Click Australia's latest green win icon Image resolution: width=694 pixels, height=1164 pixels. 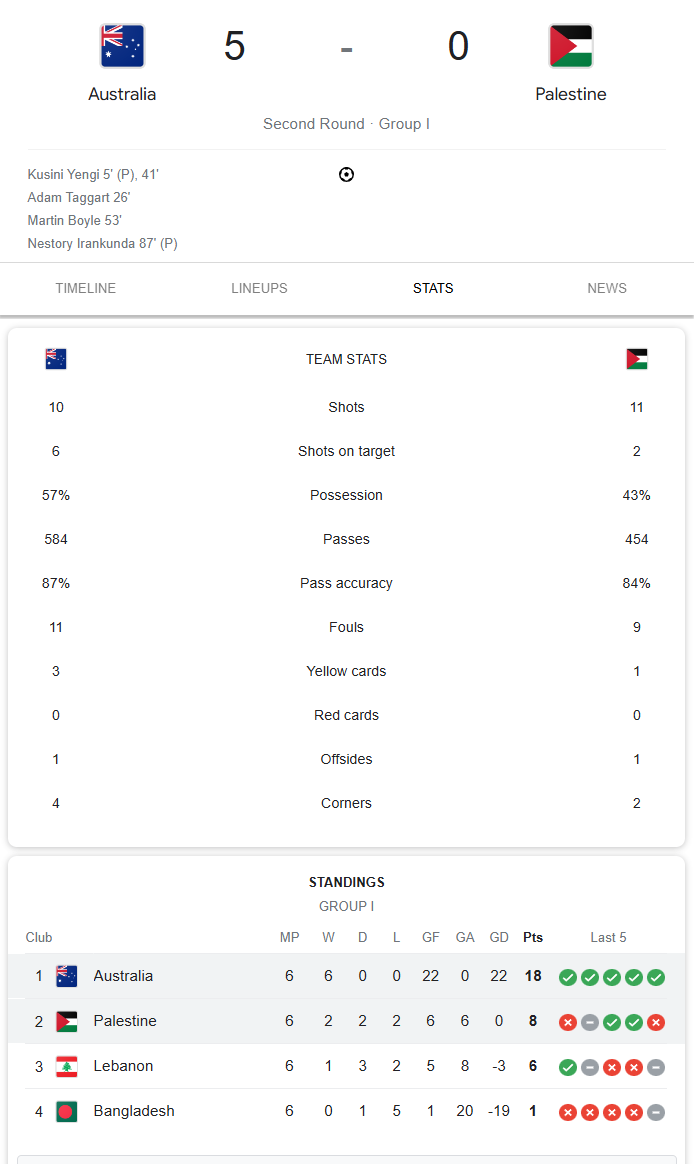(x=656, y=978)
